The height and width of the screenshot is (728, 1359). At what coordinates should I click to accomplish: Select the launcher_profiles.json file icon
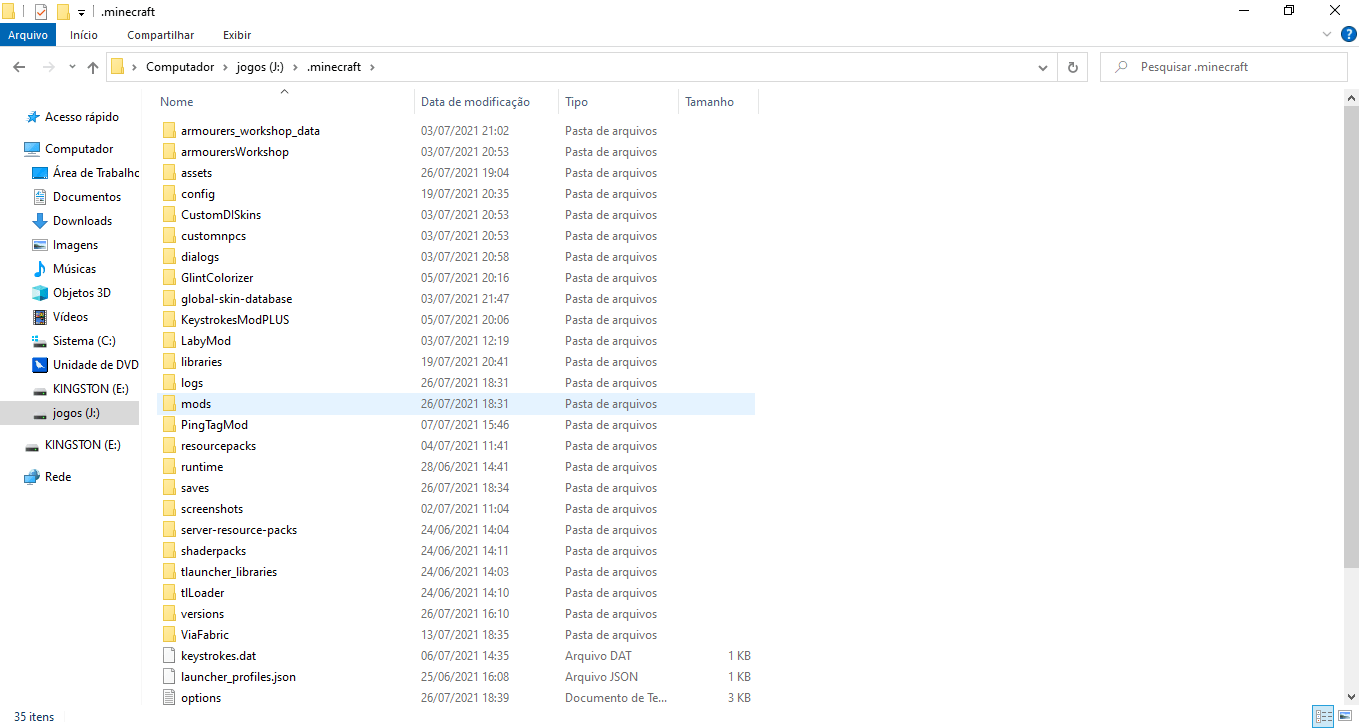click(168, 677)
